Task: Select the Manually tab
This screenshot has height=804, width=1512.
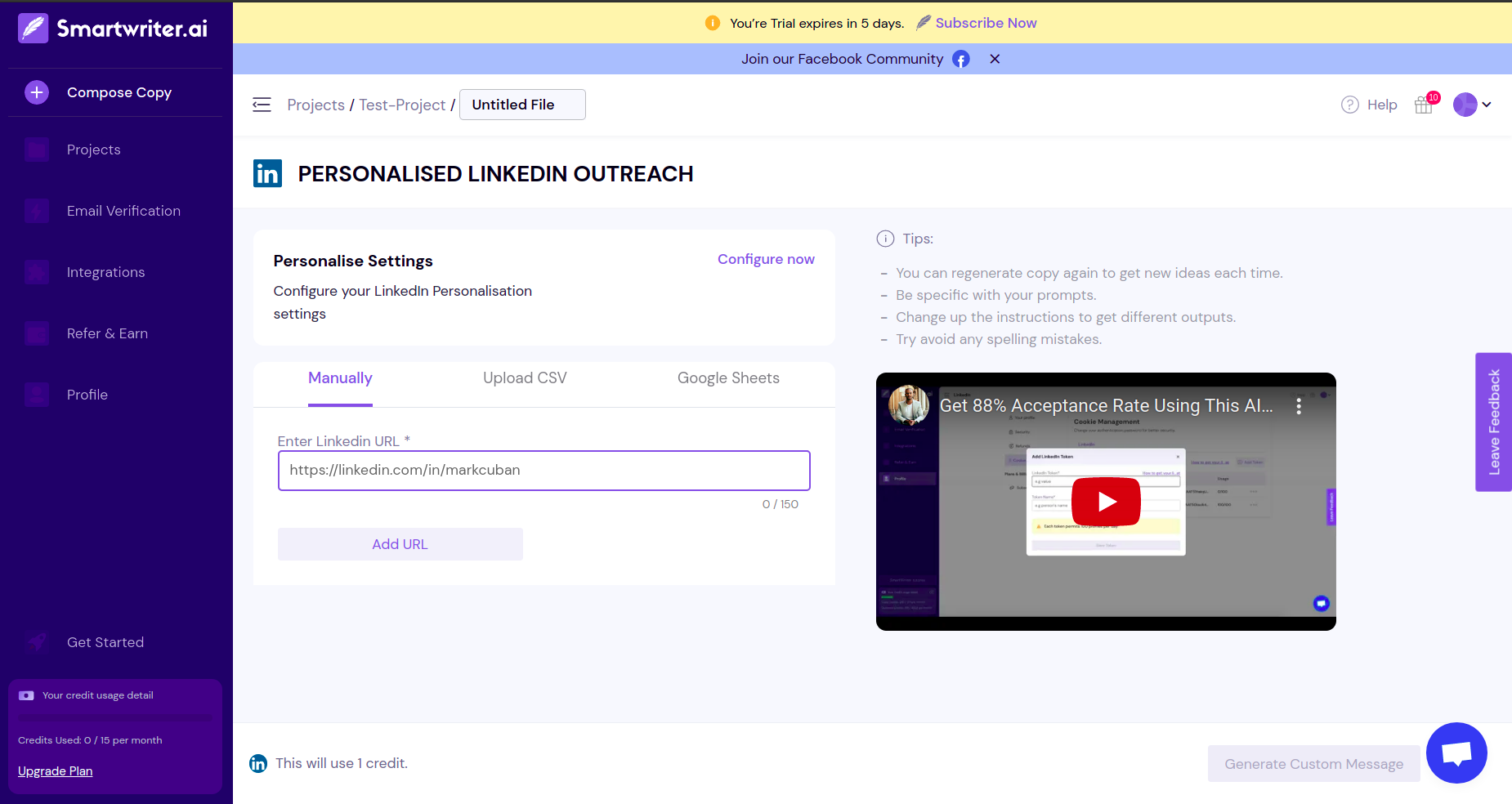Action: 340,378
